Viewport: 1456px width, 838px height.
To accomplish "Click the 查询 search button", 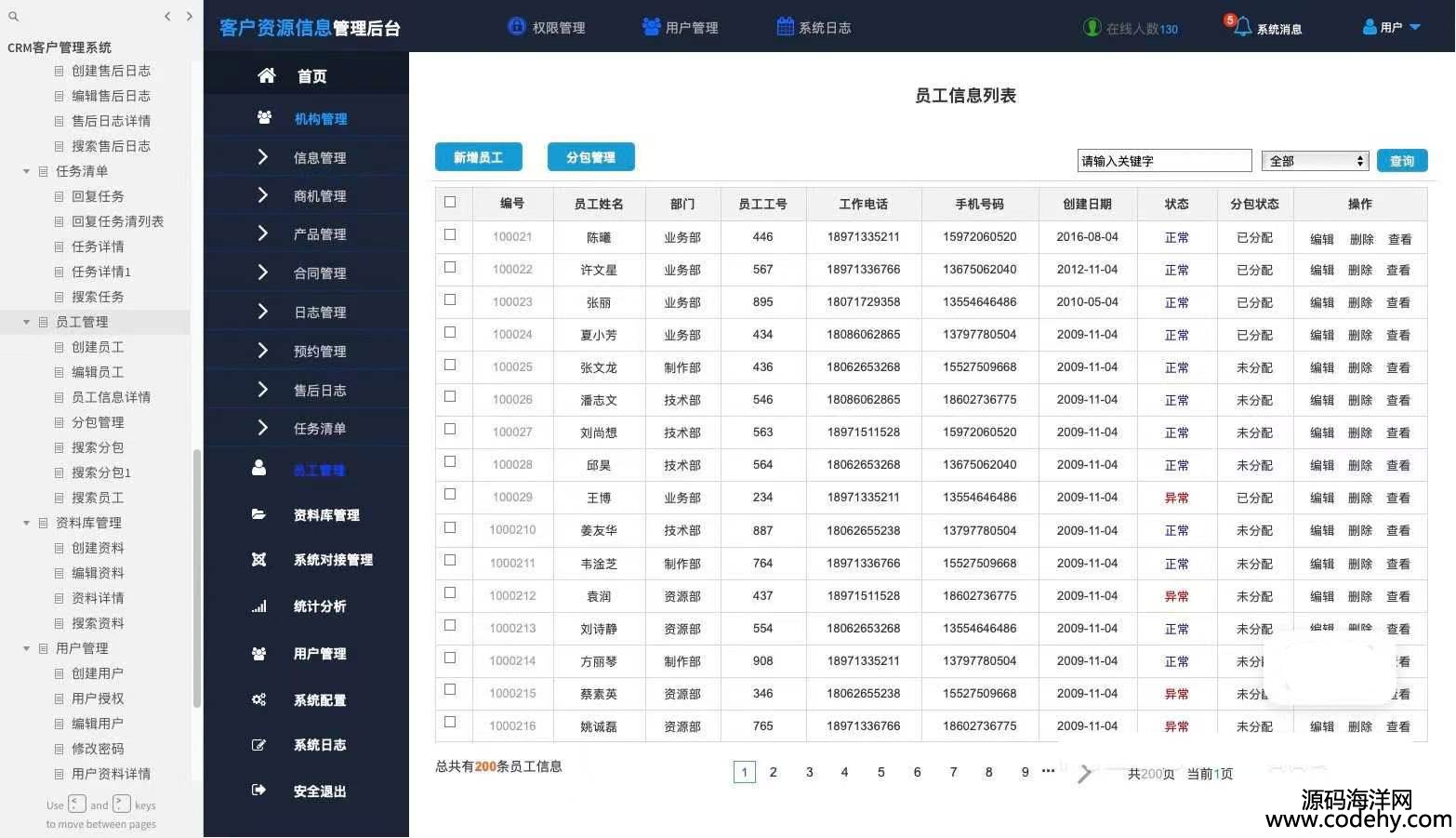I will [1402, 161].
